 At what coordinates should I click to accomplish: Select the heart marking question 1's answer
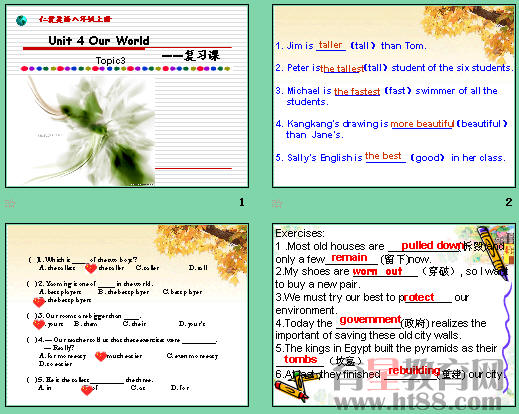91,268
